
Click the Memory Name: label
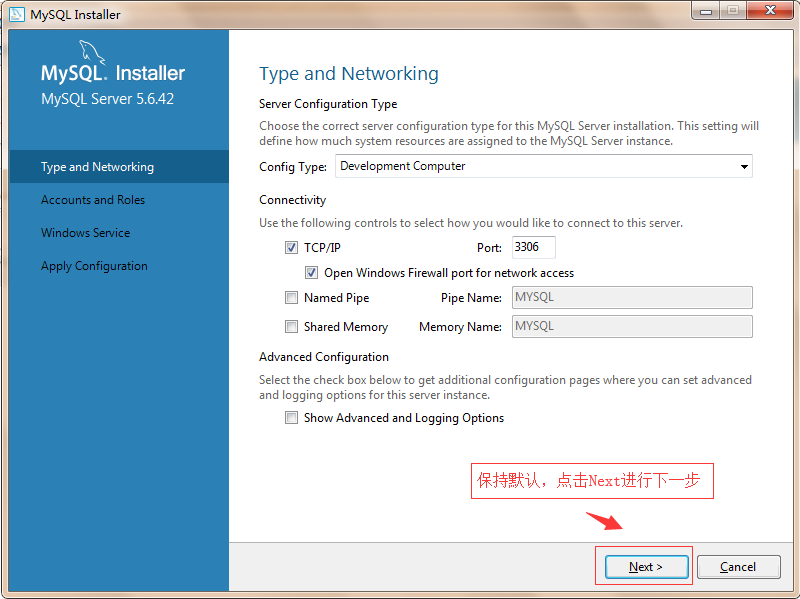point(460,327)
